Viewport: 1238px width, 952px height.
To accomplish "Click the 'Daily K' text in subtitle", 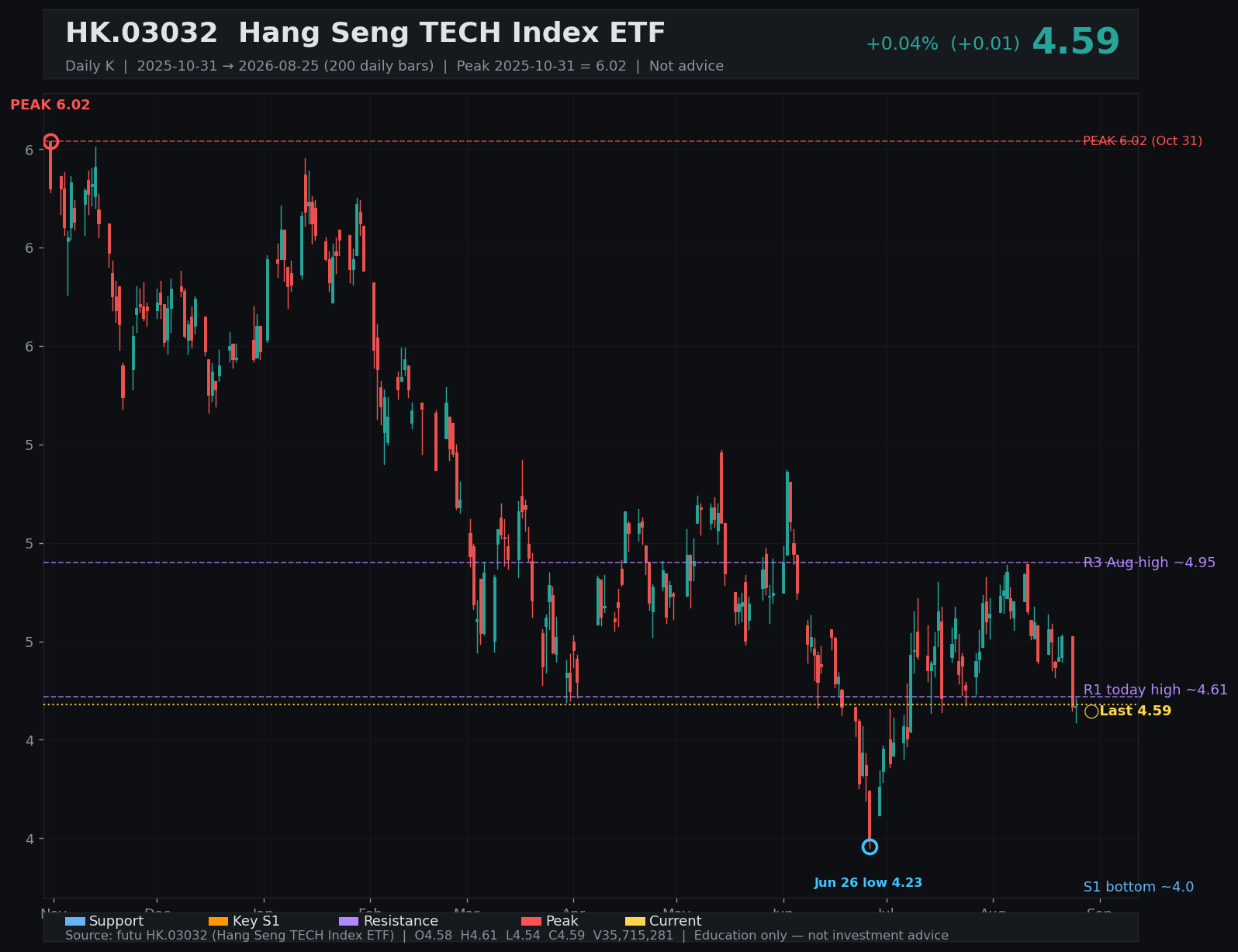I will click(x=89, y=66).
